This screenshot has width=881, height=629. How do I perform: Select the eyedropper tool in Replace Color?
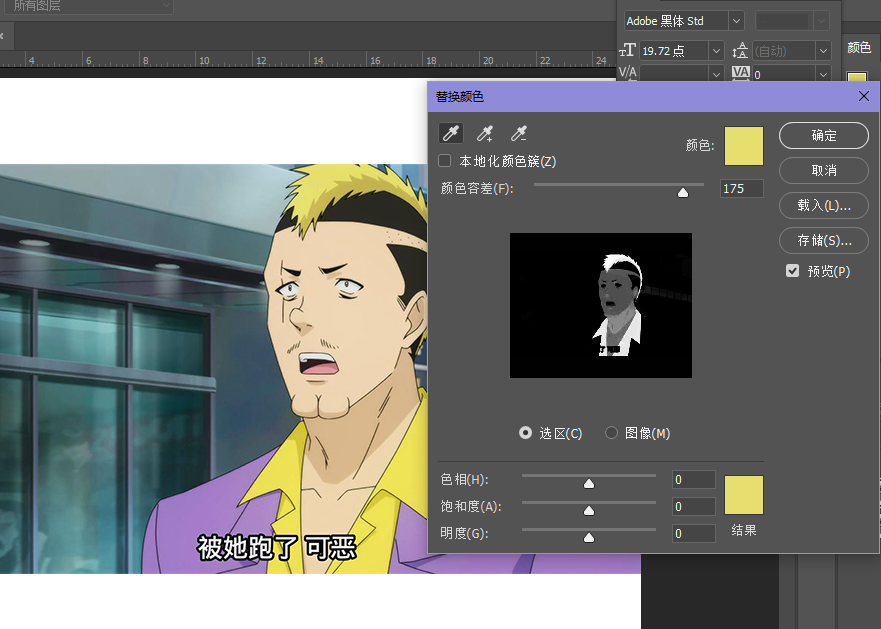click(x=451, y=133)
